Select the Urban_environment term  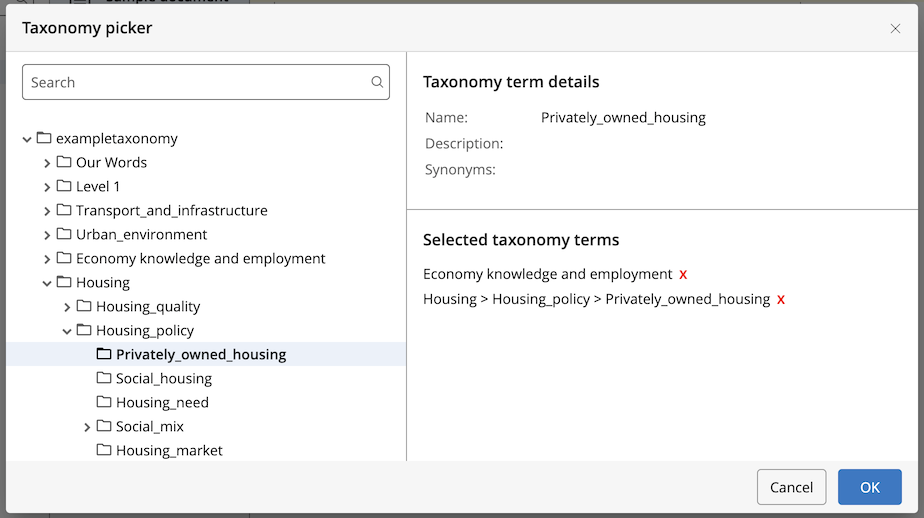141,235
